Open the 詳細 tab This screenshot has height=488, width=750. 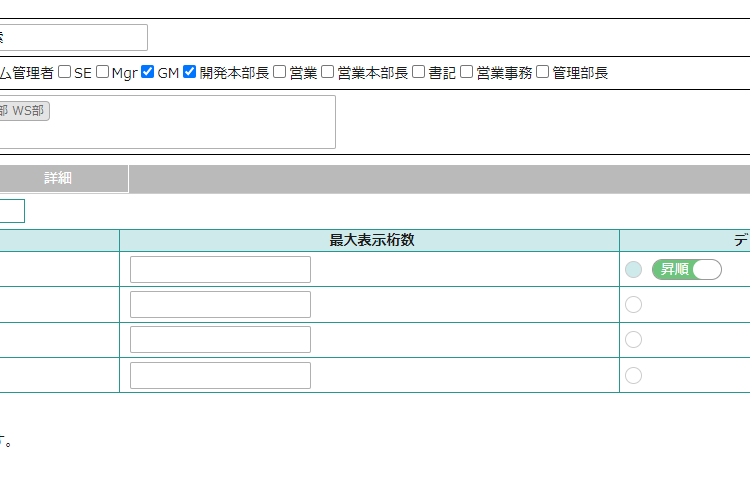tap(58, 179)
